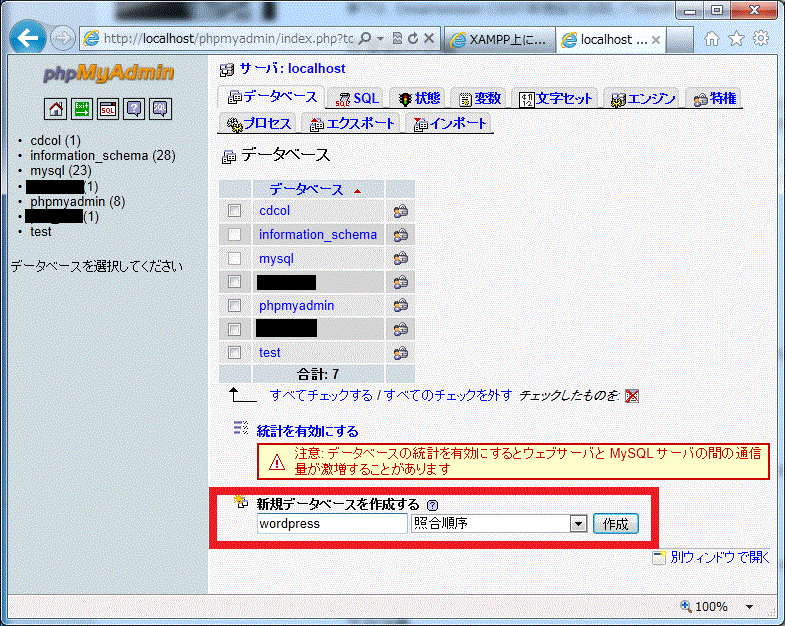The image size is (785, 626).
Task: Open the phpMyAdmin documentation question-mark icon
Action: (134, 109)
